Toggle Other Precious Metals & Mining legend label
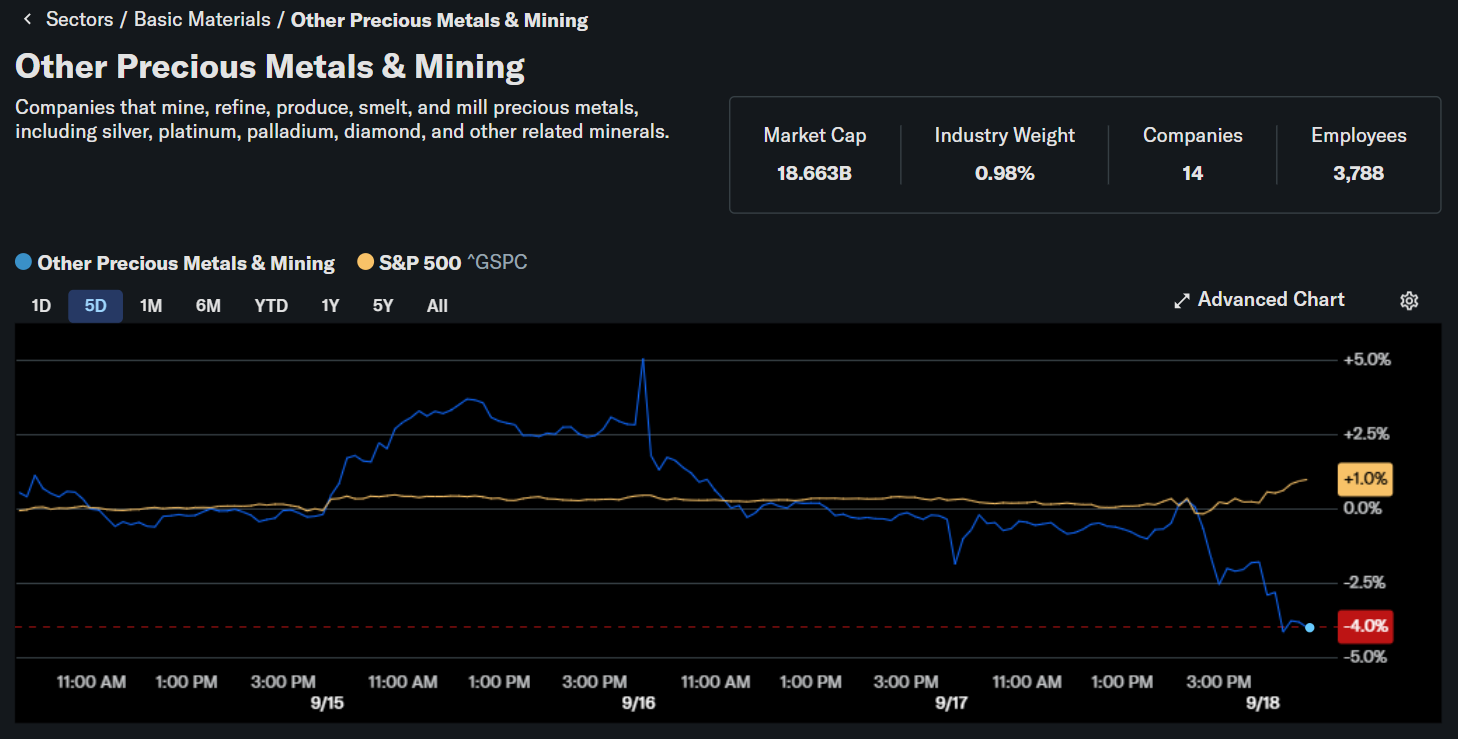1458x739 pixels. coord(186,263)
